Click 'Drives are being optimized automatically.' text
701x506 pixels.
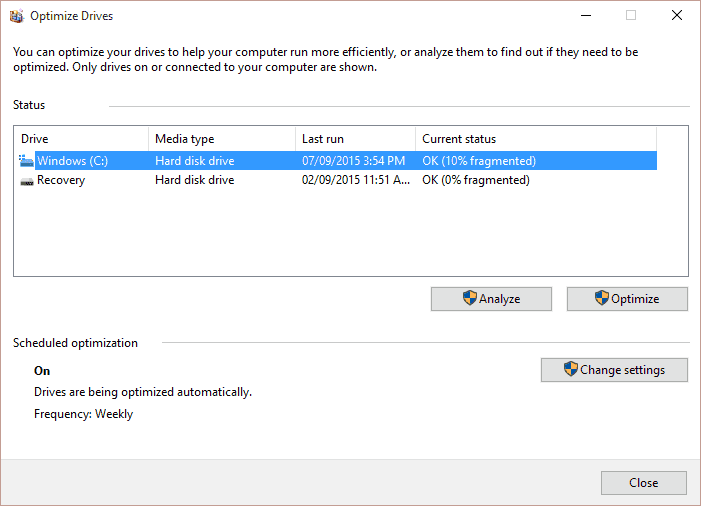click(143, 392)
